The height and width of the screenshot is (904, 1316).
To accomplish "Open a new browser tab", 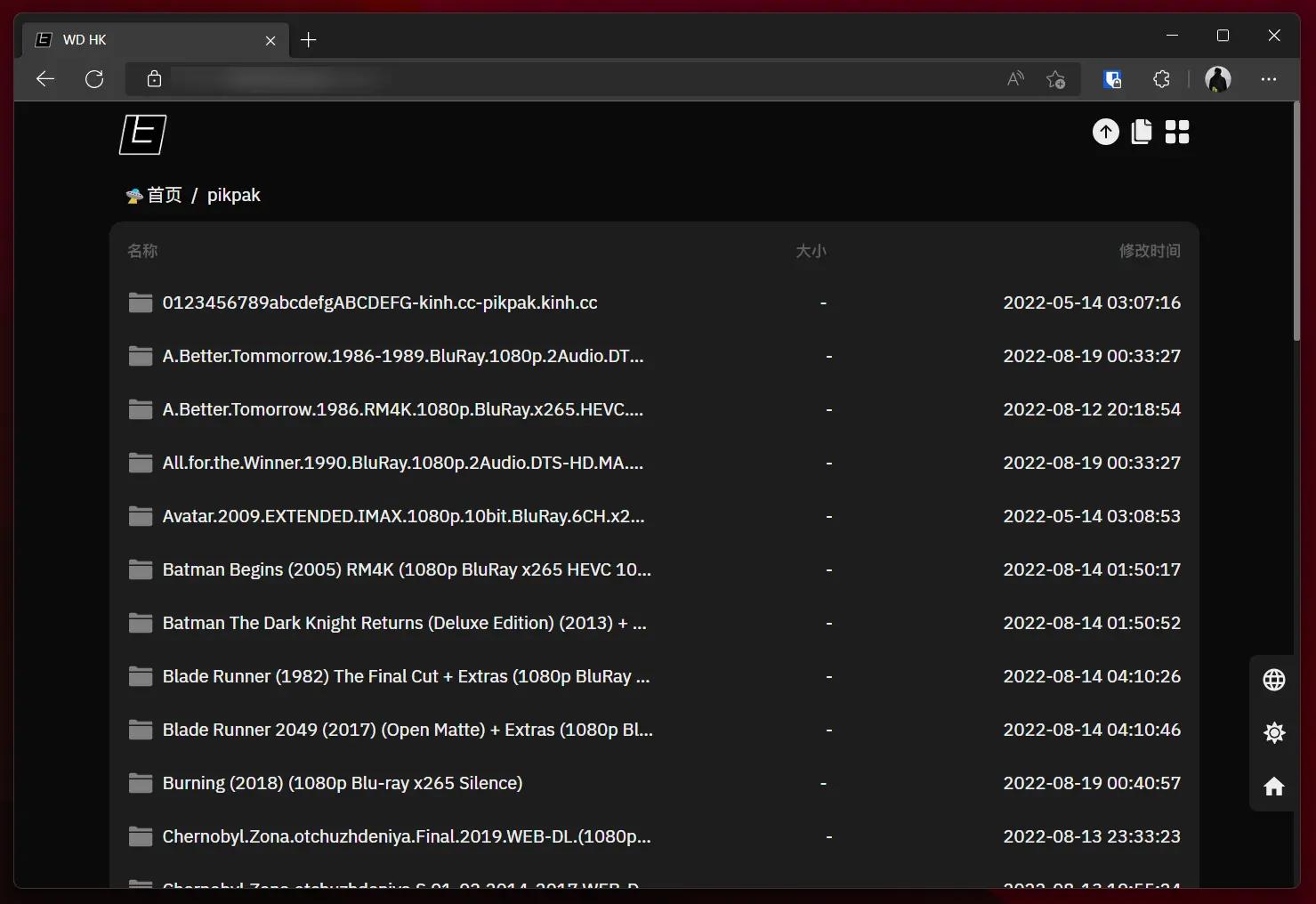I will [x=308, y=40].
